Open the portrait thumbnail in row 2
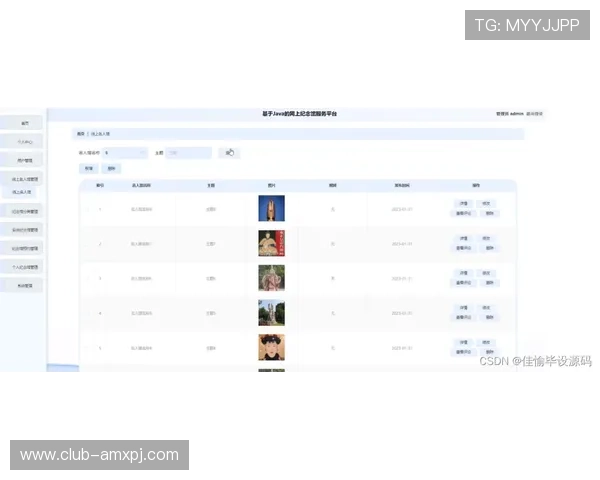Screen dimensions: 600x480 pyautogui.click(x=271, y=243)
